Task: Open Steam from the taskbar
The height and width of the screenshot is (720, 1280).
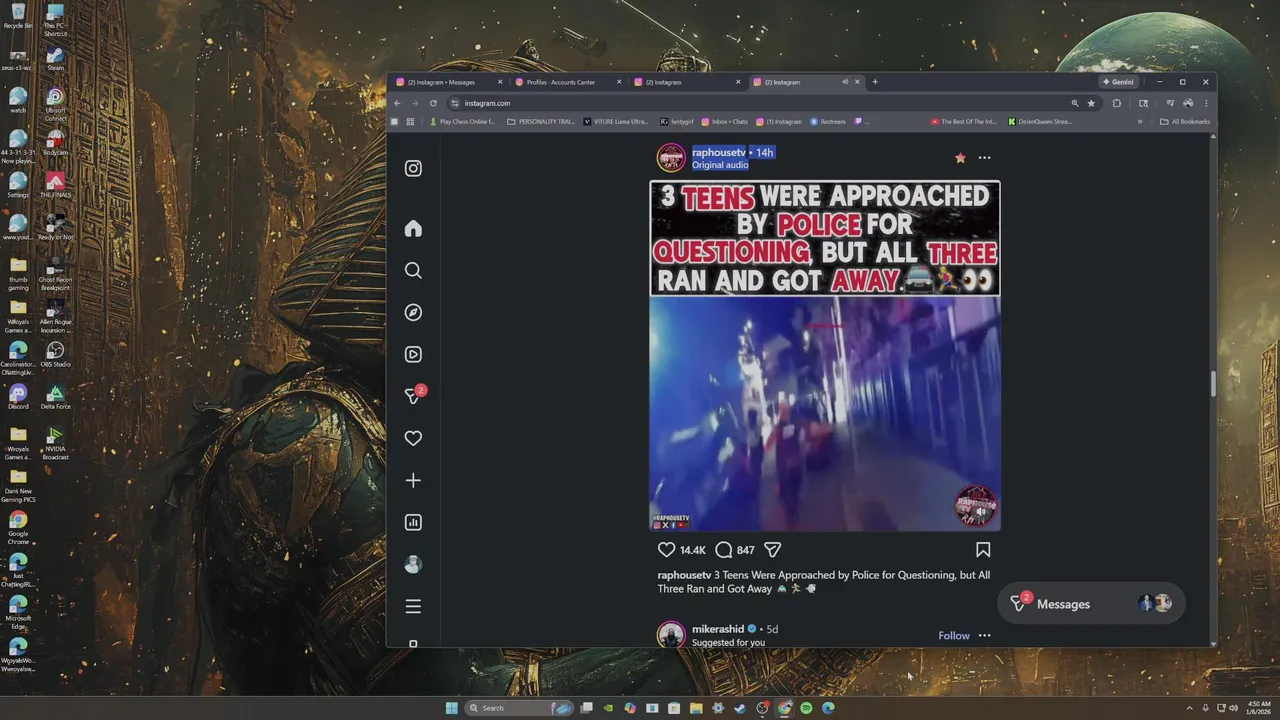Action: (x=740, y=708)
